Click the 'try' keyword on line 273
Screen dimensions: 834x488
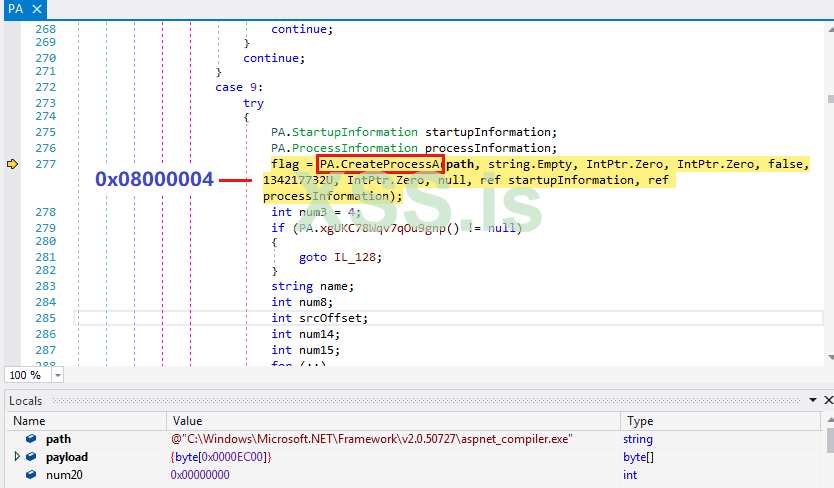(253, 103)
